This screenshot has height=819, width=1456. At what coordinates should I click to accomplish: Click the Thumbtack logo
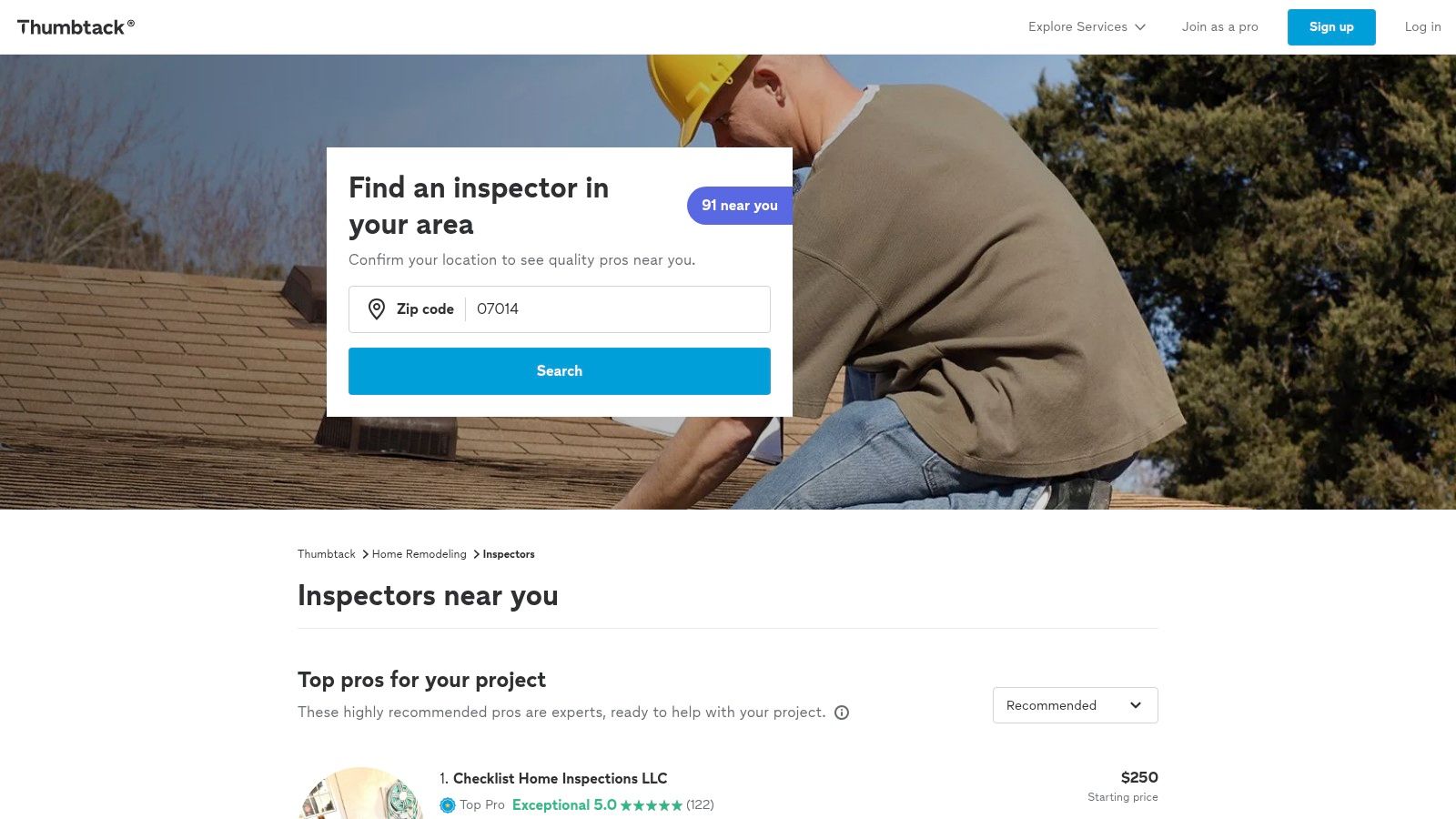(x=76, y=27)
